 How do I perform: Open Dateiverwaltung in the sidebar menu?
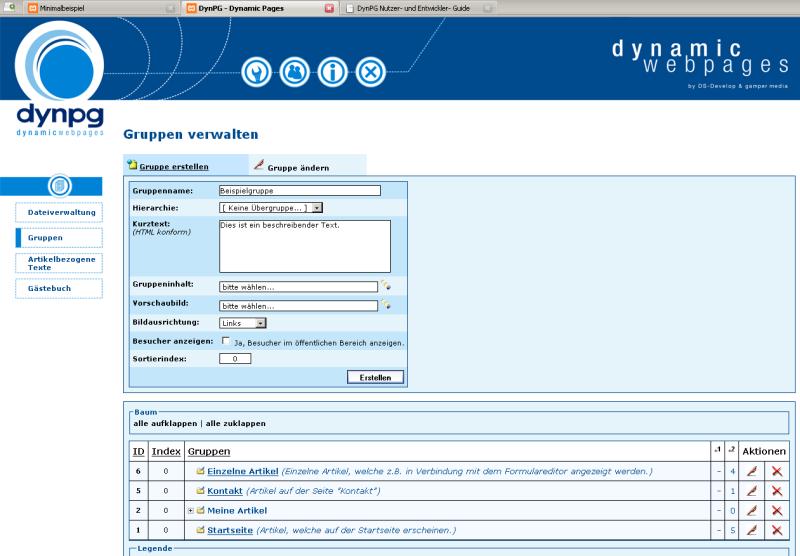coord(61,212)
